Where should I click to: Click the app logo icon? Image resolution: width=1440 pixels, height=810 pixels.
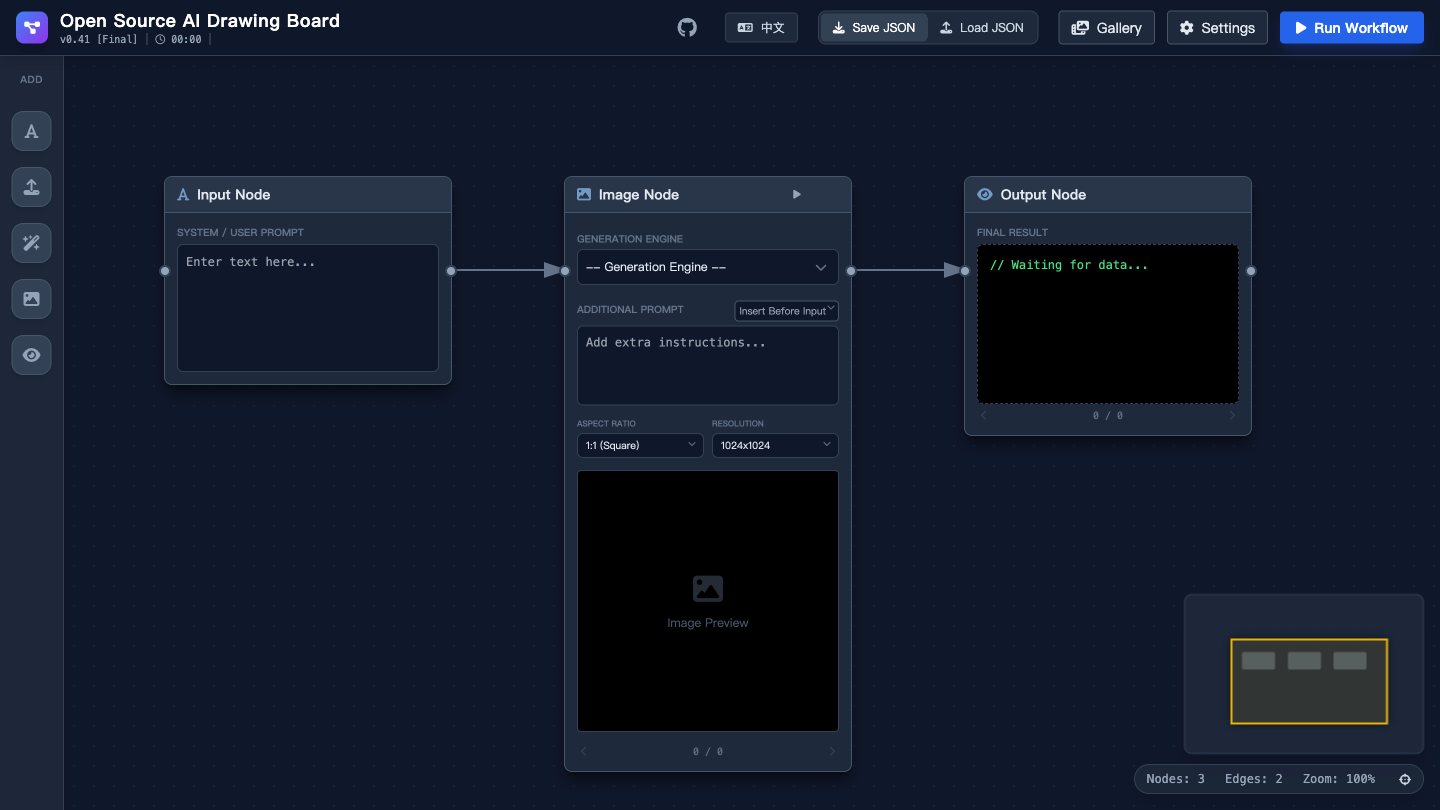pyautogui.click(x=31, y=28)
